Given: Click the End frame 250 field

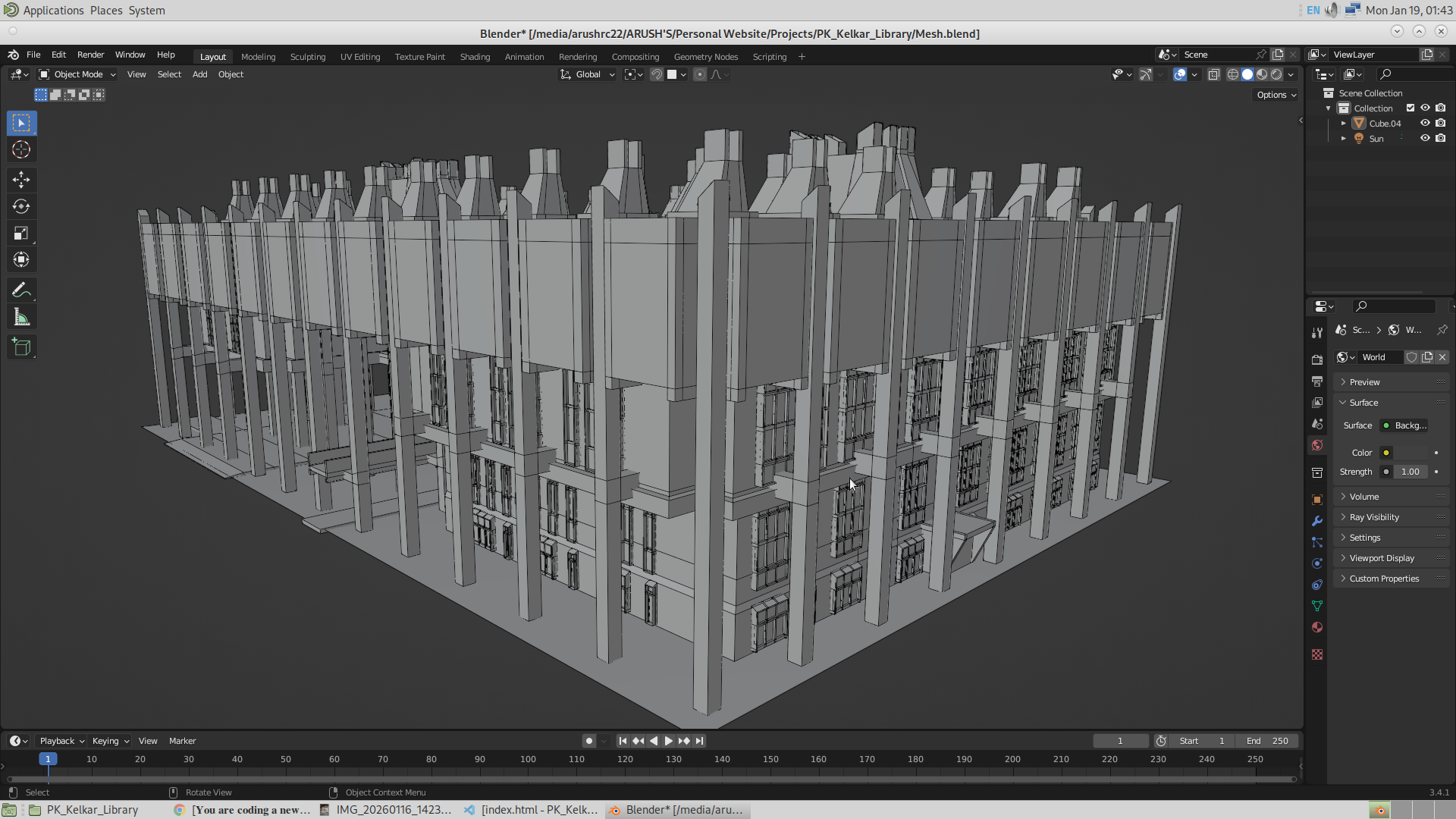Looking at the screenshot, I should (1267, 741).
